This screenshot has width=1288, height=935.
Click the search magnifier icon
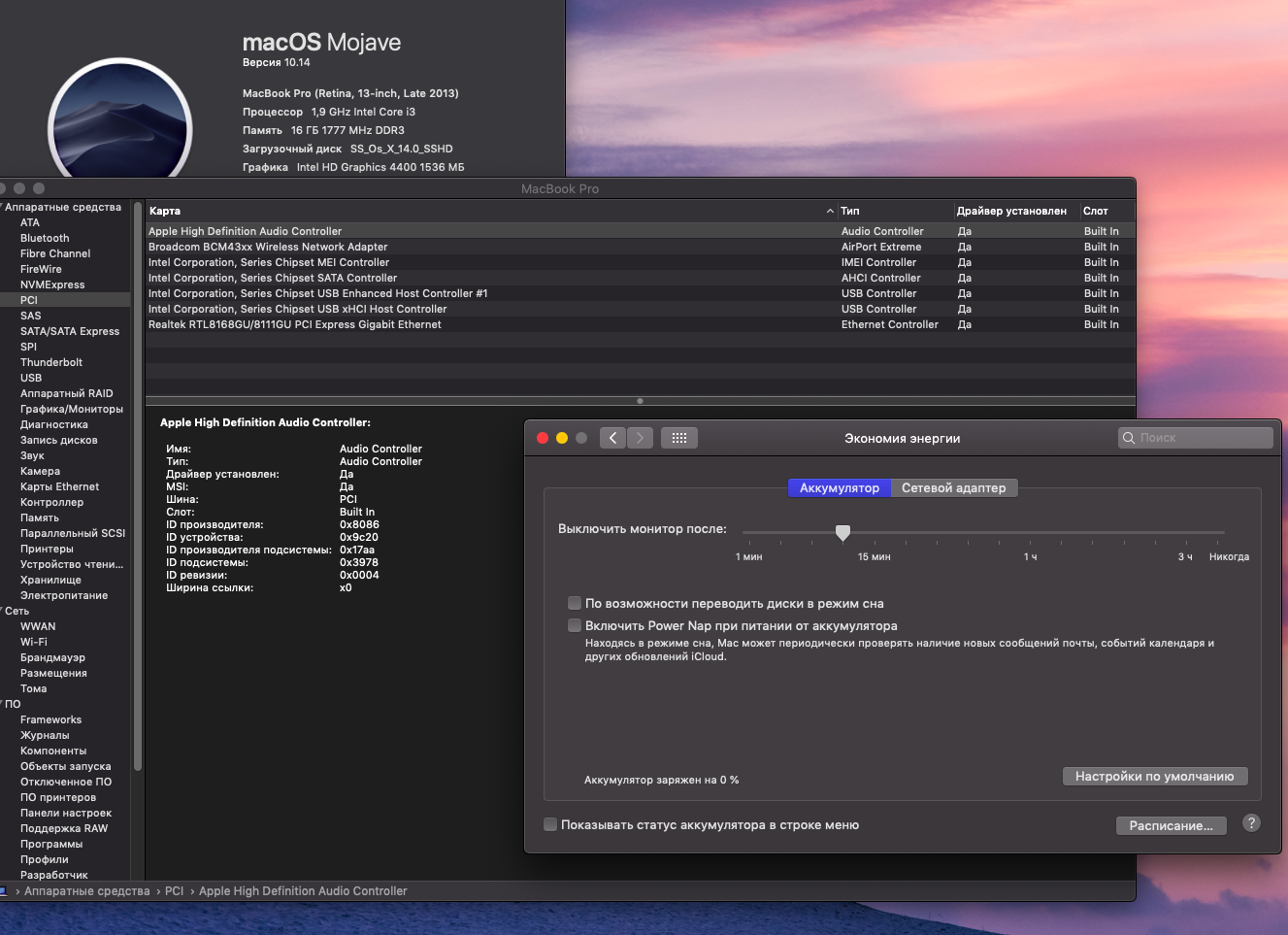(1129, 438)
